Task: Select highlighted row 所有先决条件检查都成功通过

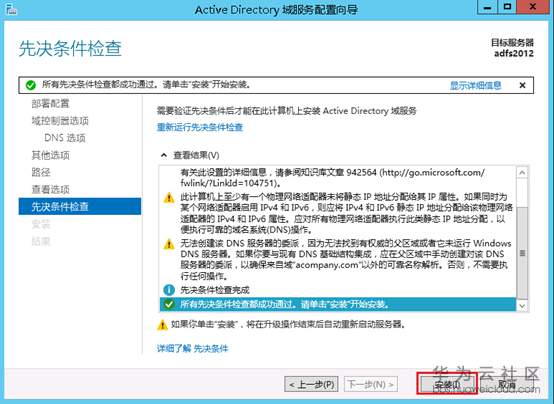Action: click(x=337, y=304)
